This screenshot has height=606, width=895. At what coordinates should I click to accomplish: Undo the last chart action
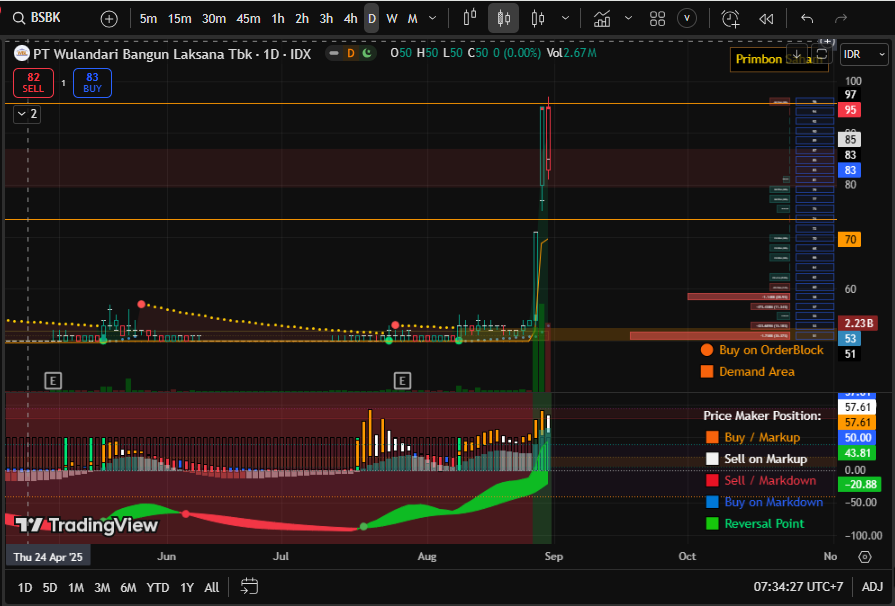tap(807, 19)
